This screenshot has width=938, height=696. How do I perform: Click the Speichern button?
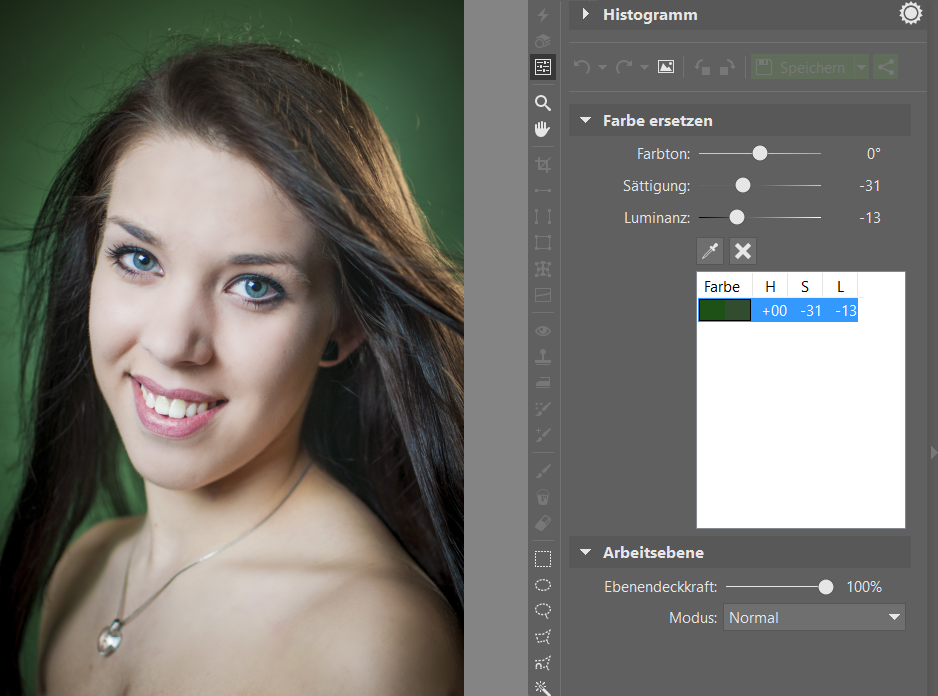pyautogui.click(x=803, y=67)
